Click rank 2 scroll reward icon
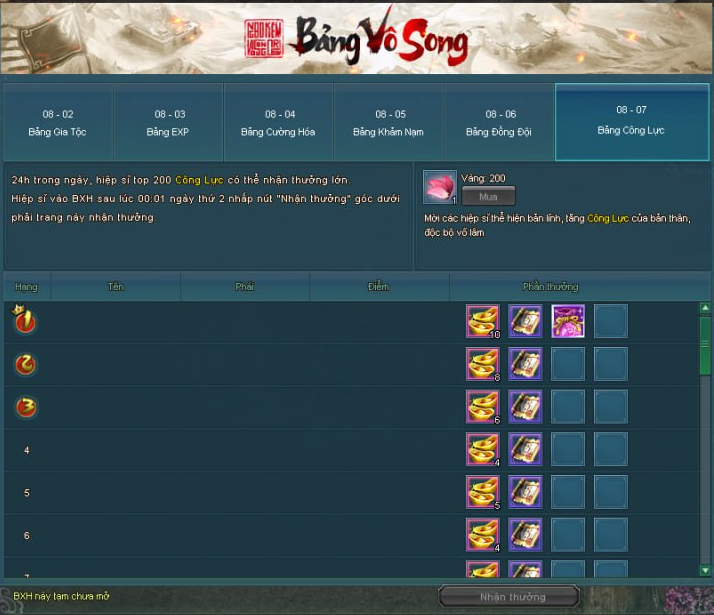Screen dimensions: 714x615 pyautogui.click(x=525, y=364)
